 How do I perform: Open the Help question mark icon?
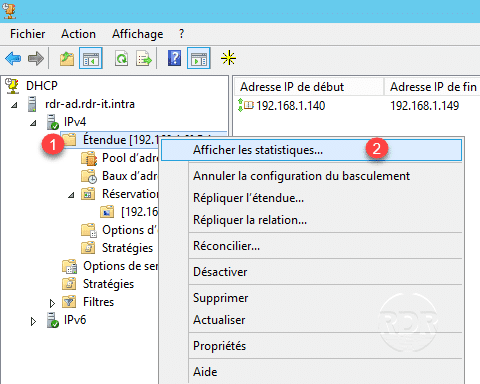click(x=174, y=58)
